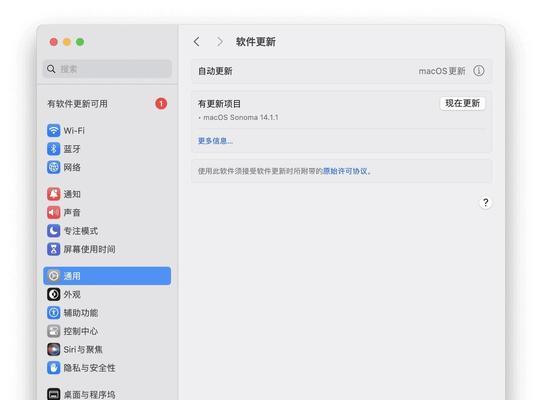The width and height of the screenshot is (542, 400).
Task: Click 现在更新 to update now
Action: pyautogui.click(x=462, y=103)
